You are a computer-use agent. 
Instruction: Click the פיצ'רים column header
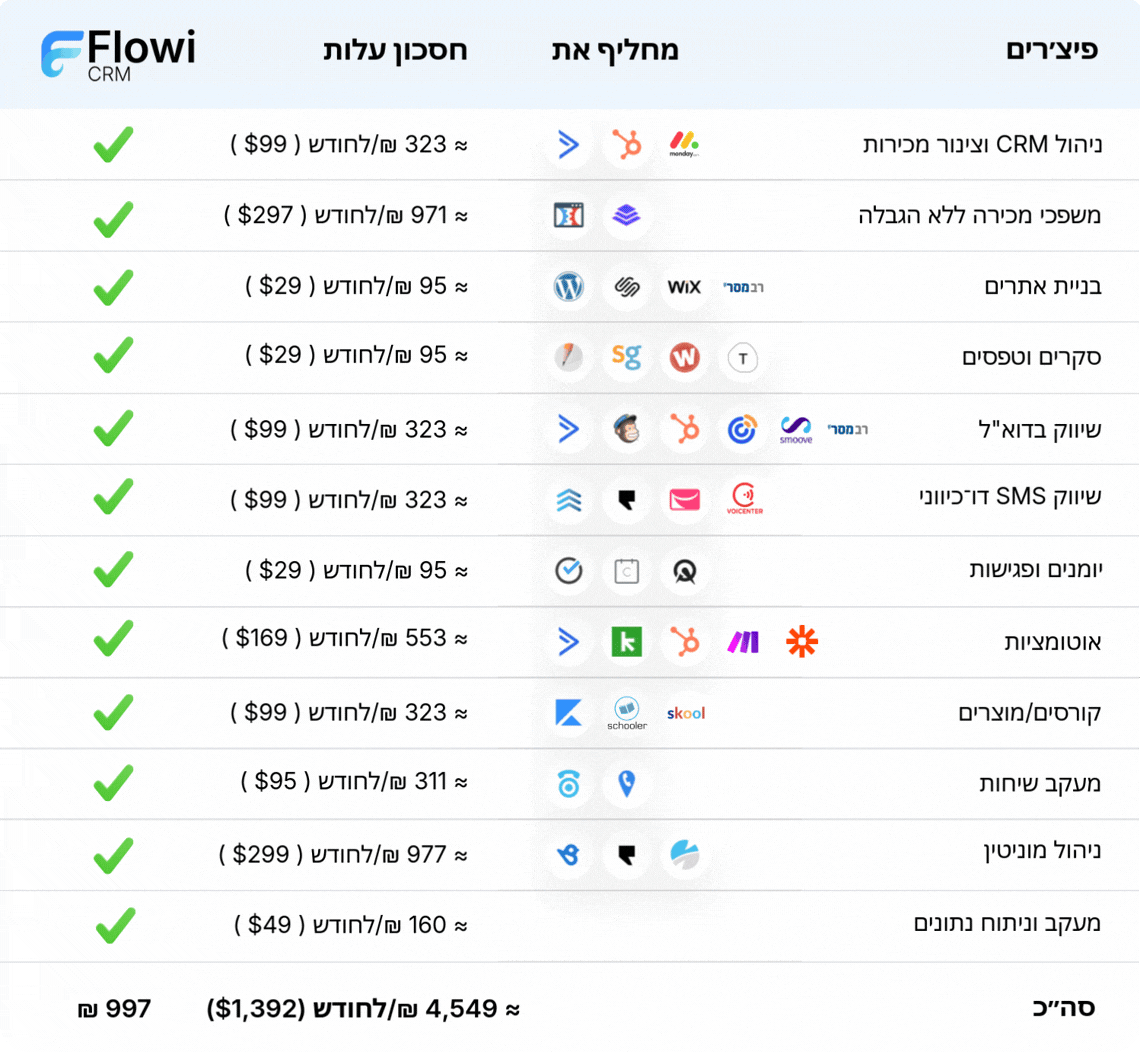pos(1052,51)
